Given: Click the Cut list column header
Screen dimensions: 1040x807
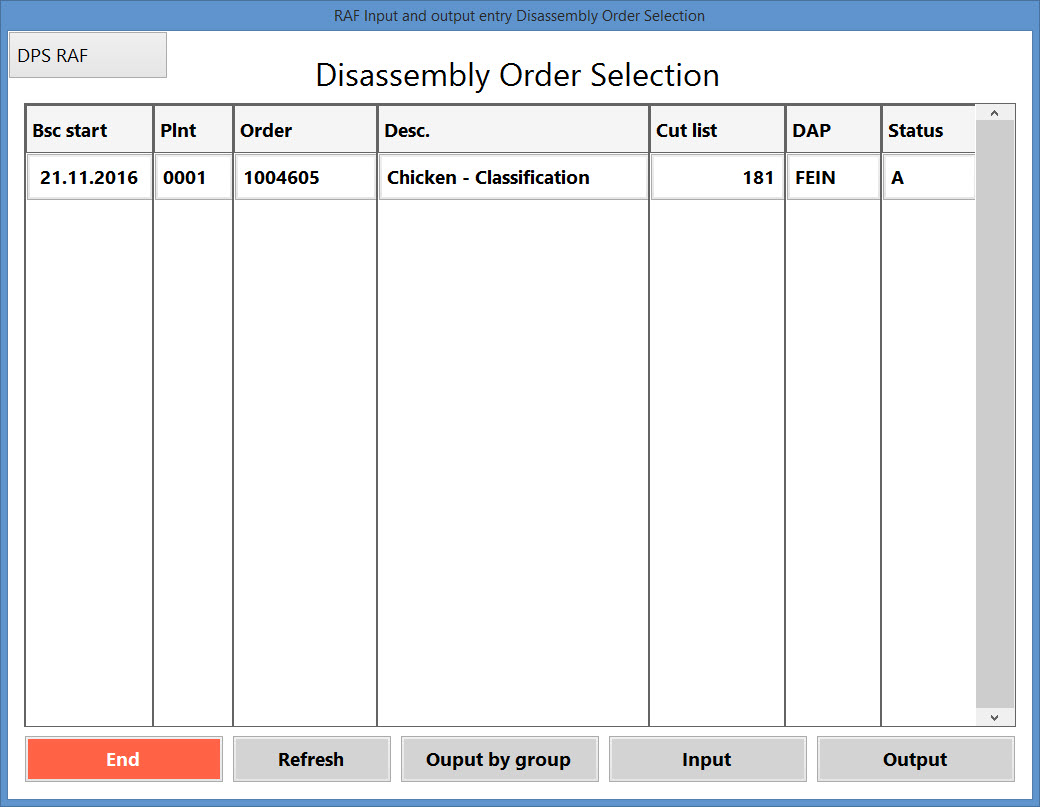Looking at the screenshot, I should (717, 131).
